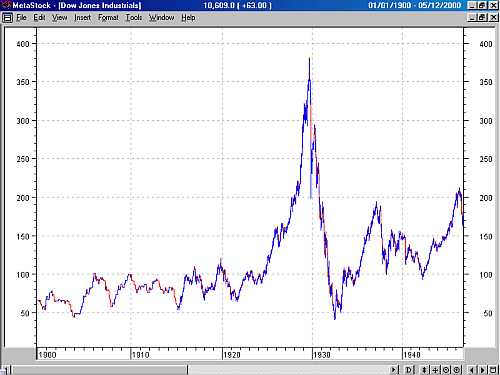Click the horizontal scrollbar thumb below the chart
The image size is (500, 375).
99,370
